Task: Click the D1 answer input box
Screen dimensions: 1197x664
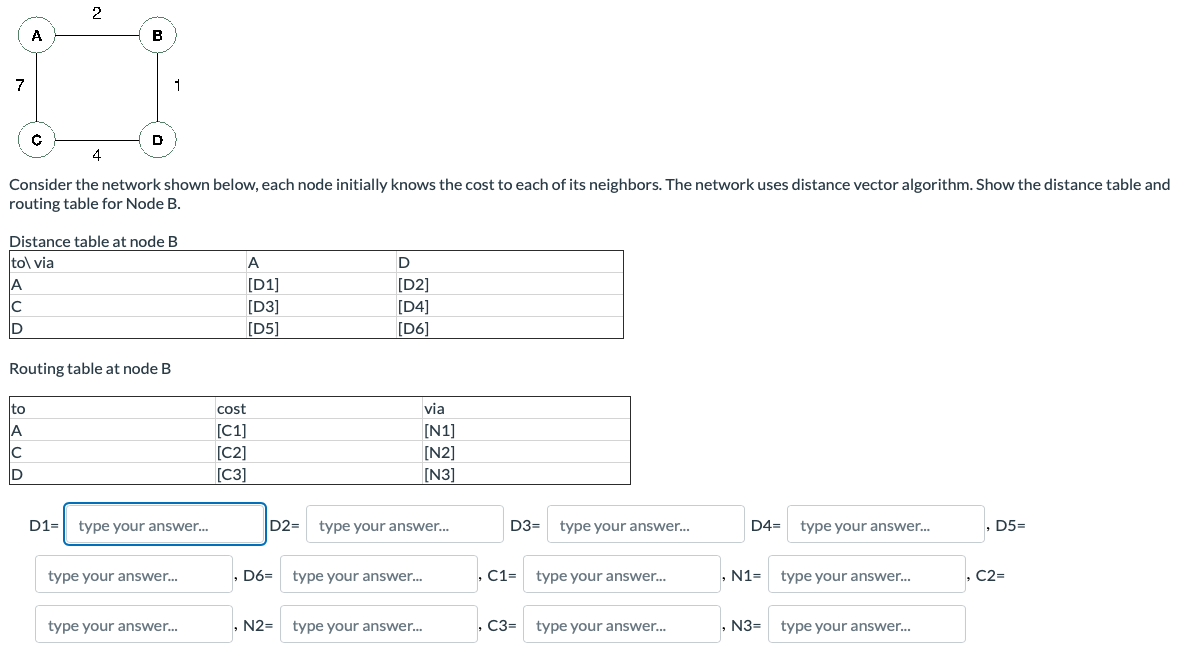Action: tap(165, 524)
